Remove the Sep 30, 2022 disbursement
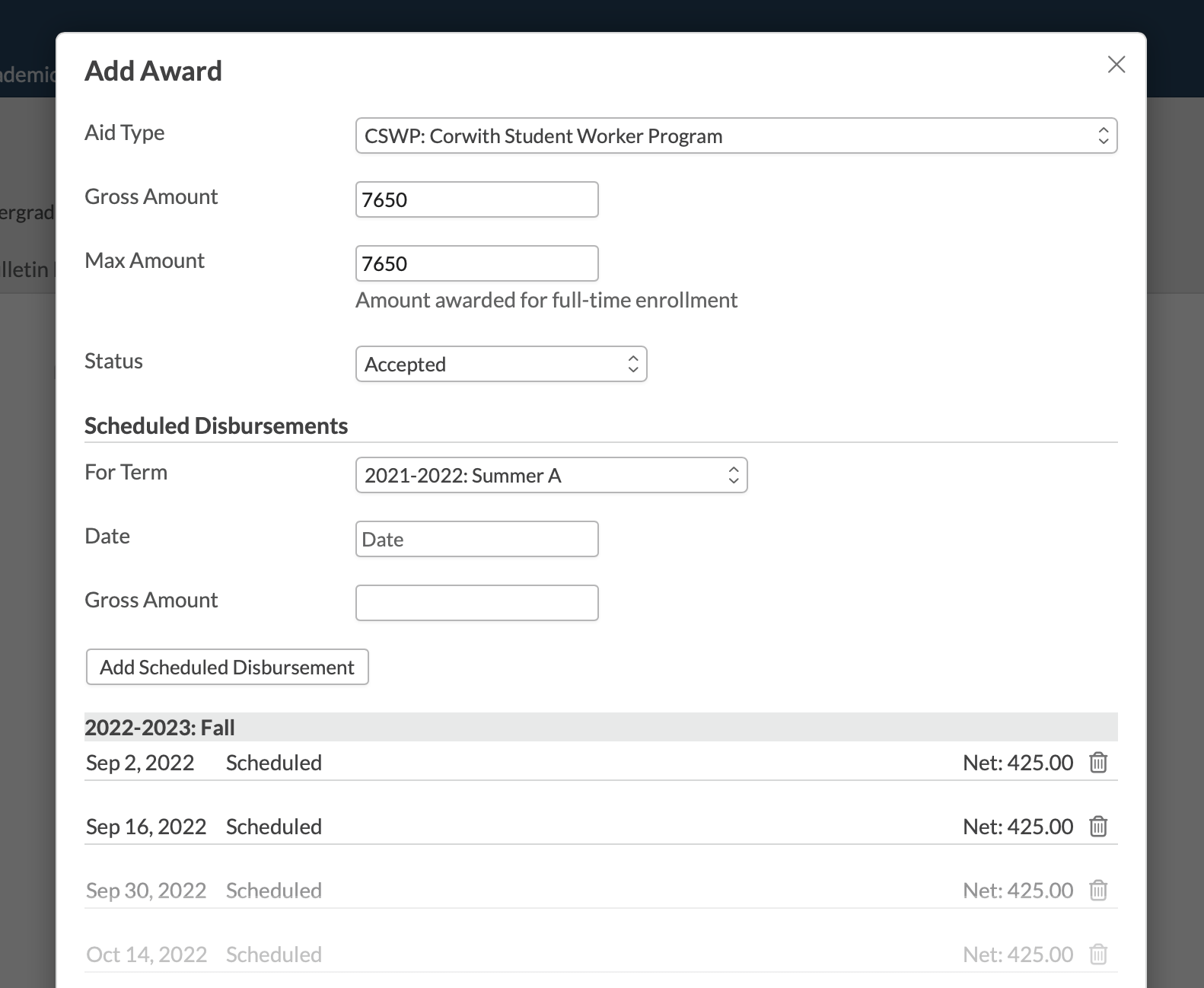 click(x=1098, y=891)
